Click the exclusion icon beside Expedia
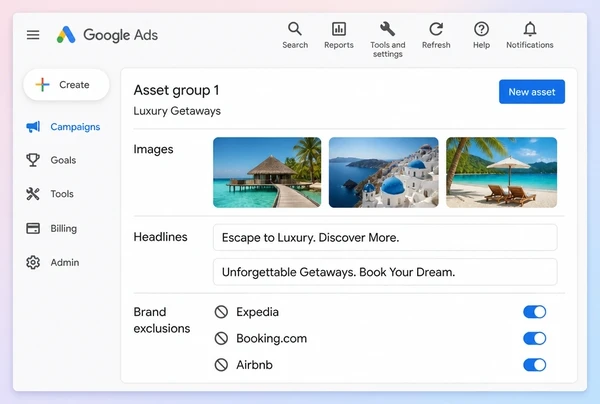Viewport: 600px width, 404px height. (x=221, y=312)
